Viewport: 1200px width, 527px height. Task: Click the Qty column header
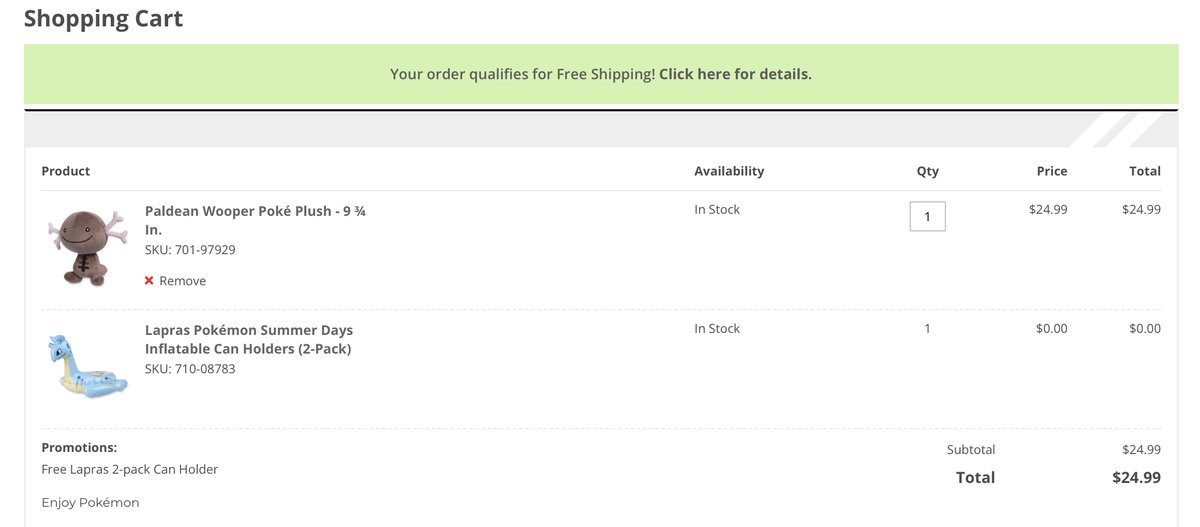(928, 171)
